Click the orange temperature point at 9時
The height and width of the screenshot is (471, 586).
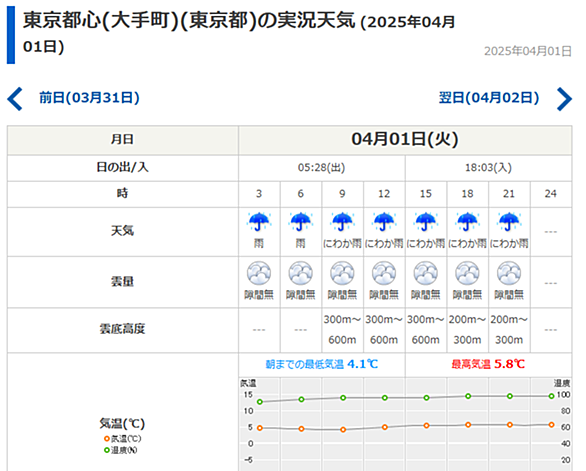[x=343, y=430]
